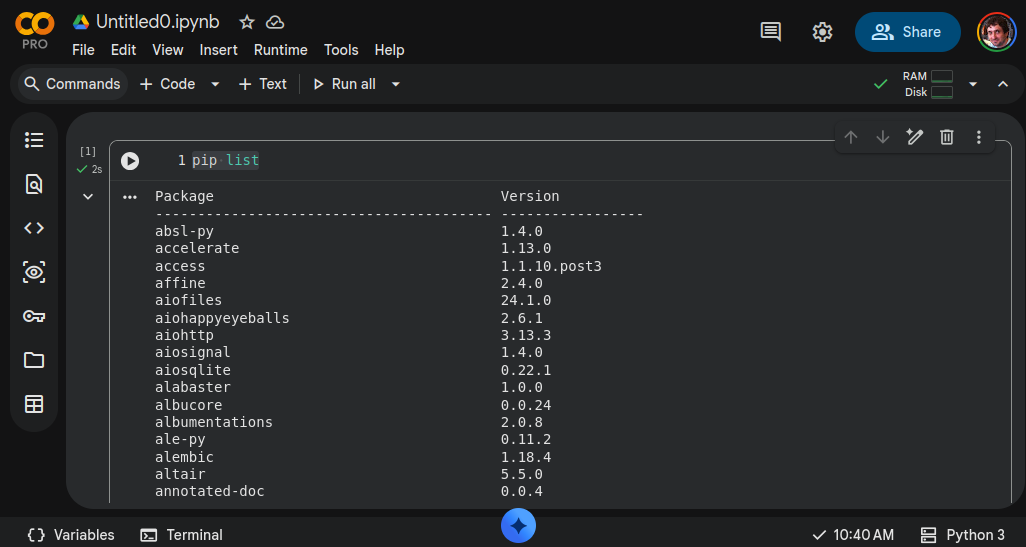This screenshot has height=547, width=1026.
Task: Open the Terminal from the status bar
Action: [182, 535]
